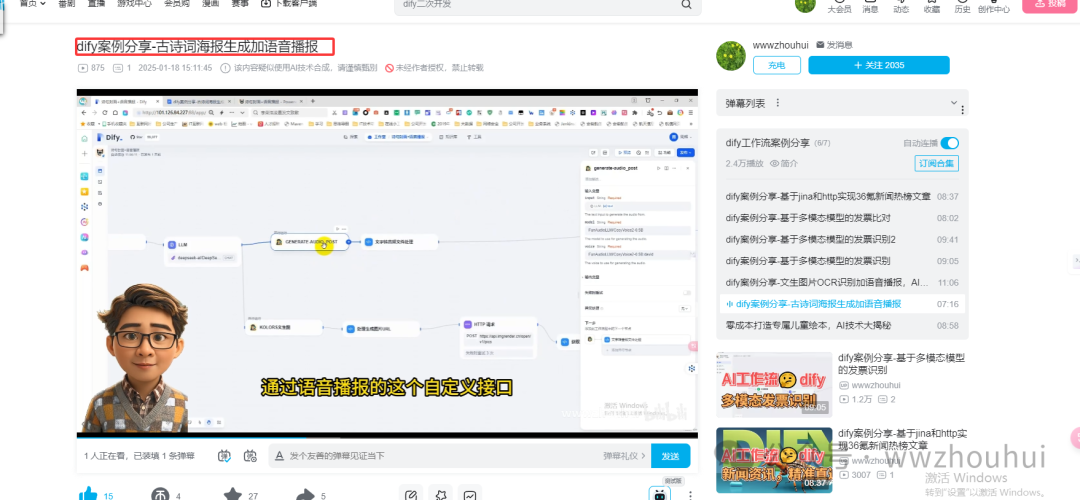Click the coin donation icon
The image size is (1080, 500).
160,494
